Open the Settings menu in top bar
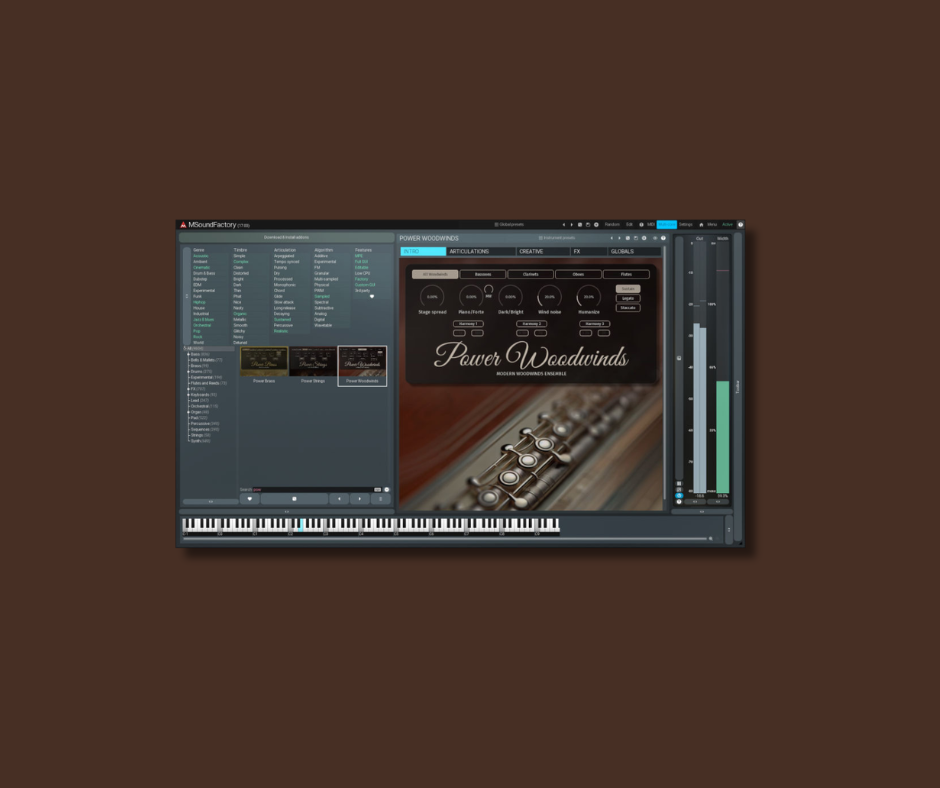This screenshot has height=788, width=940. click(686, 225)
